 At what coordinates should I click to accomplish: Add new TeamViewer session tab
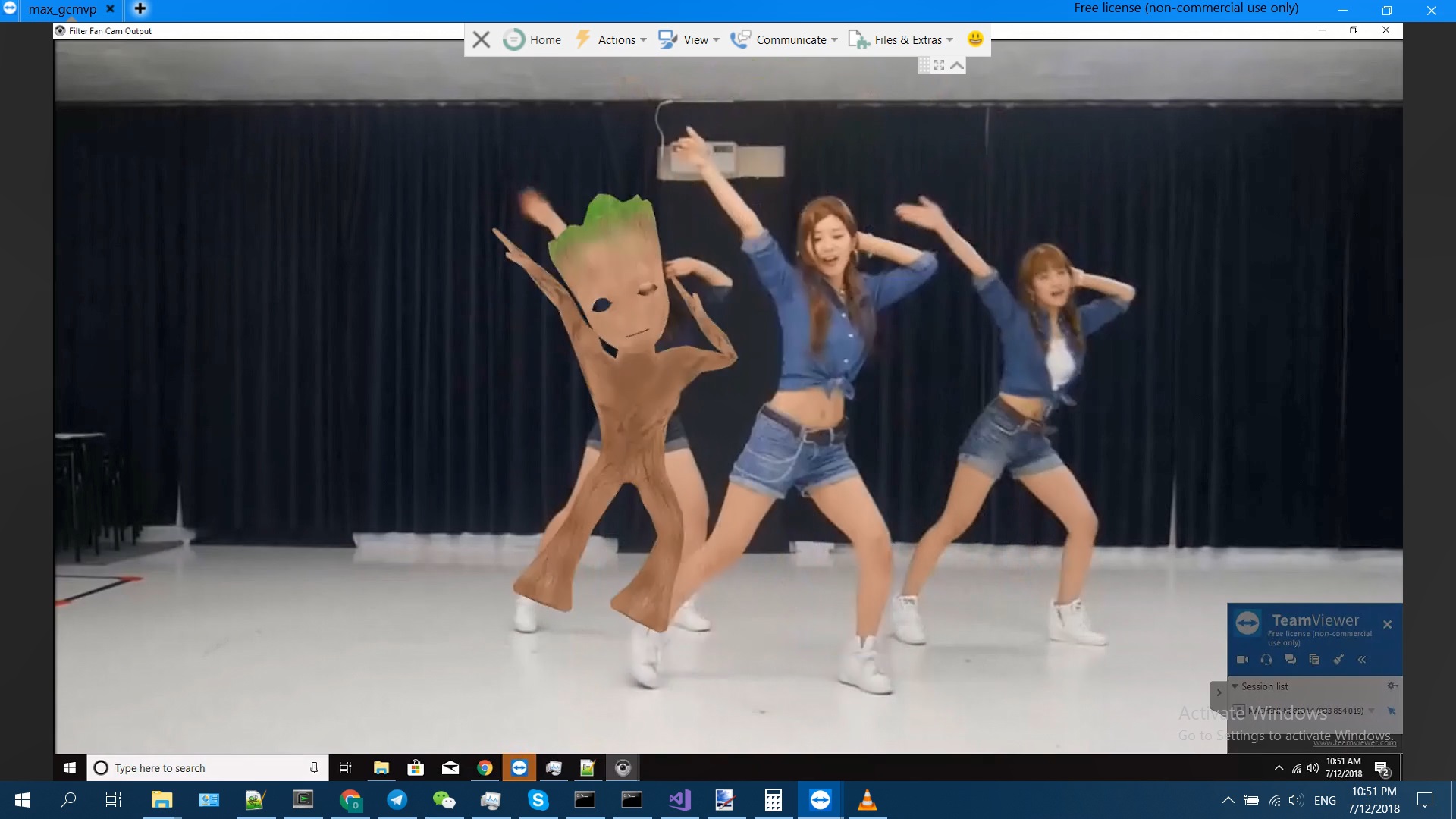(x=140, y=9)
